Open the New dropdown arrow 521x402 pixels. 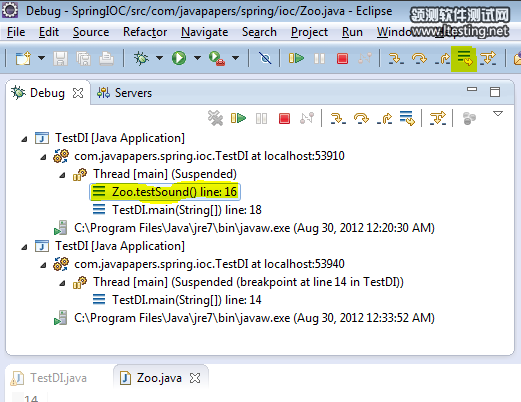point(41,58)
